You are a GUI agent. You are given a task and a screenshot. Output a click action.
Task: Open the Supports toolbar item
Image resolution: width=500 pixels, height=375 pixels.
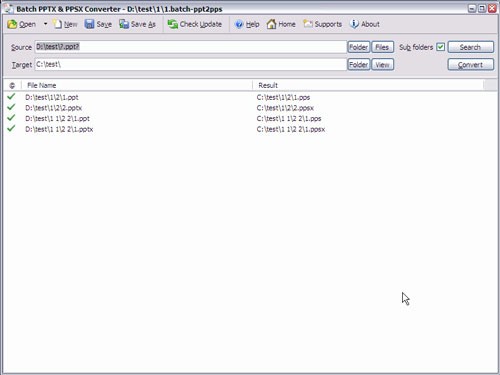323,24
